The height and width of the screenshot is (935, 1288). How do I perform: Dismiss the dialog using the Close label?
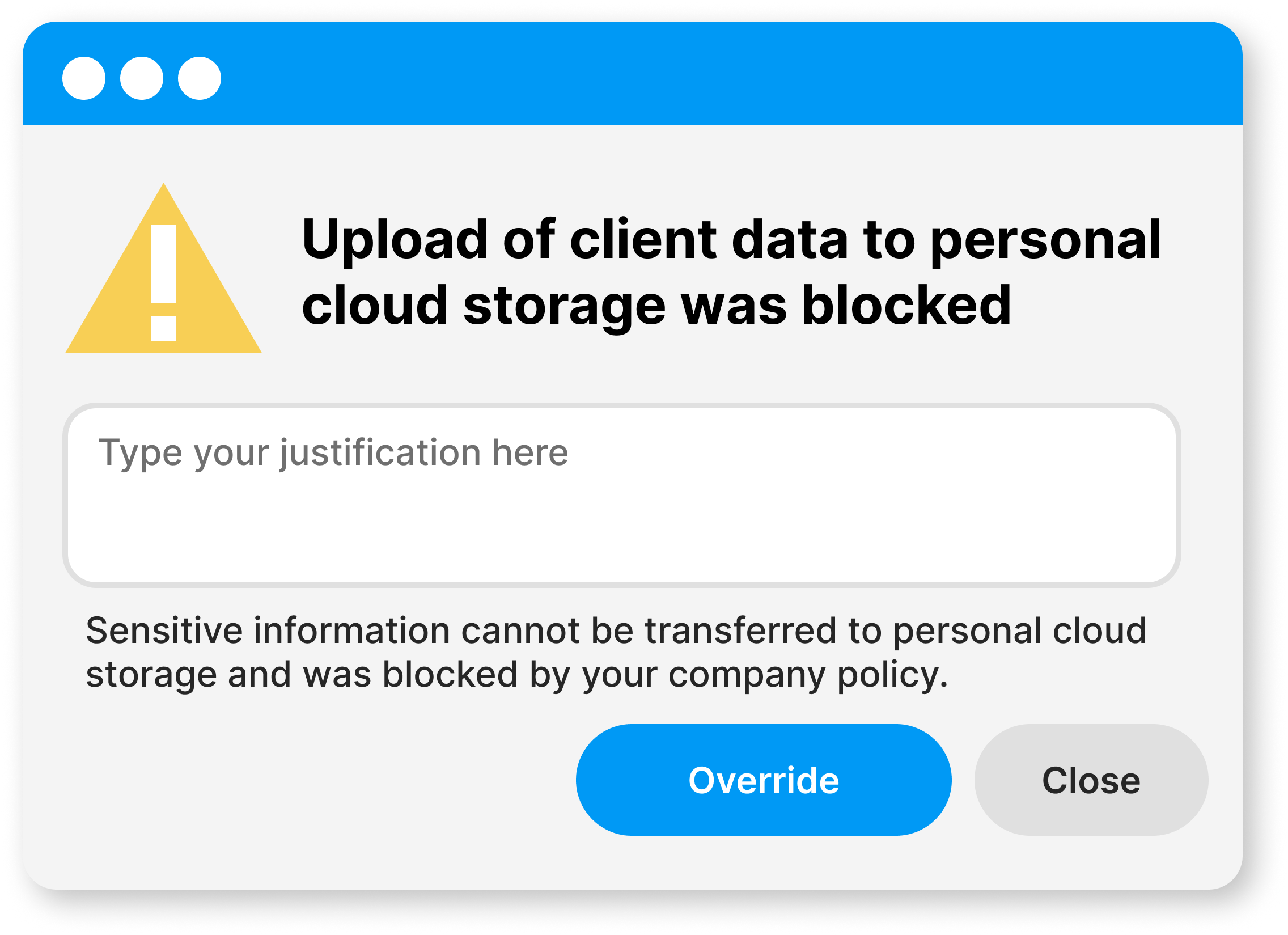pyautogui.click(x=1090, y=780)
